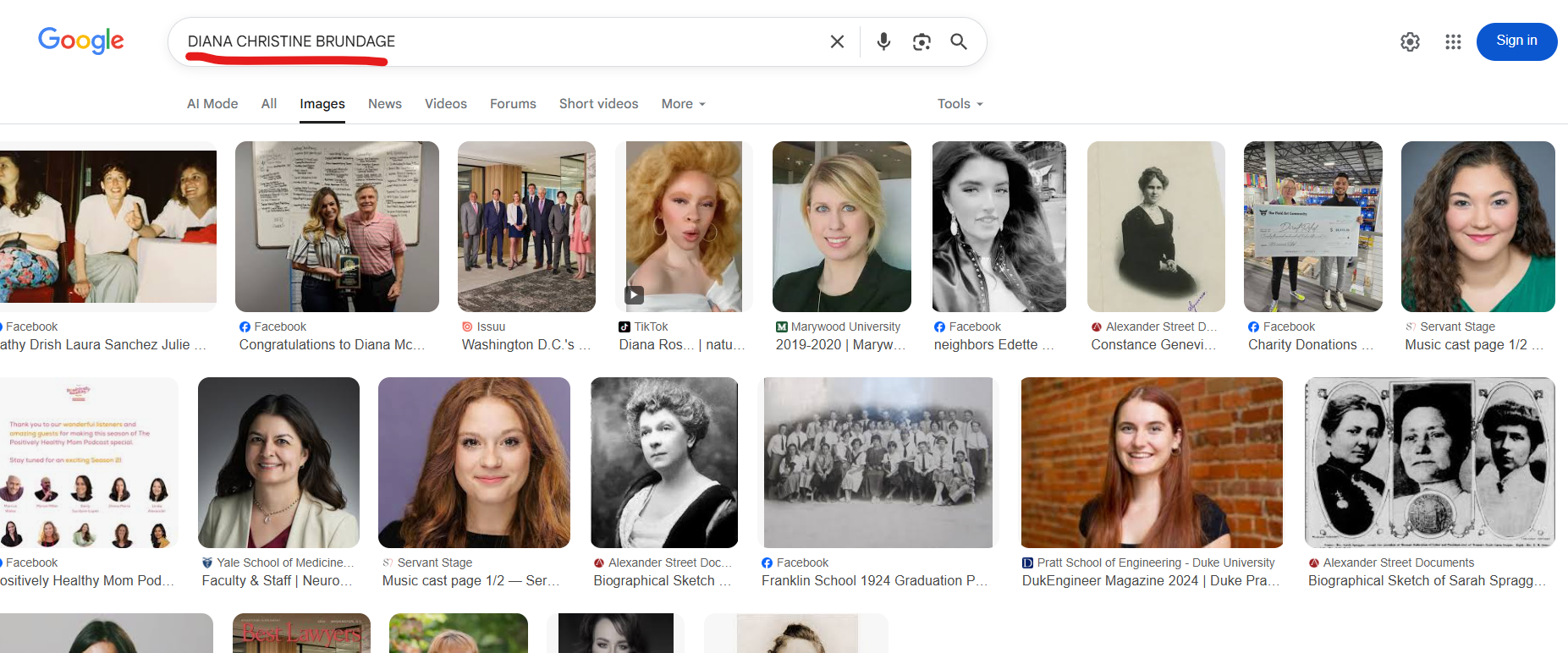
Task: Expand the More search filters dropdown
Action: (x=683, y=104)
